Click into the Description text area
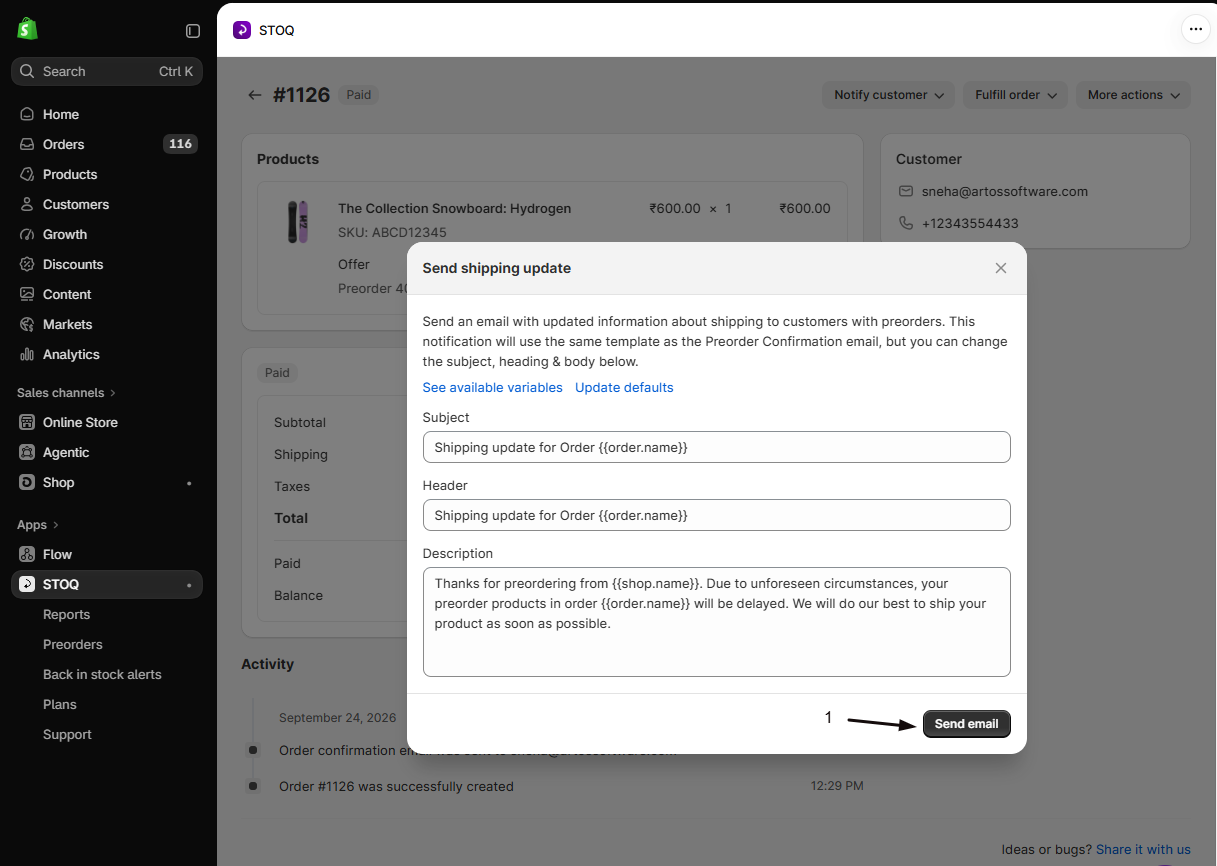 (x=717, y=622)
